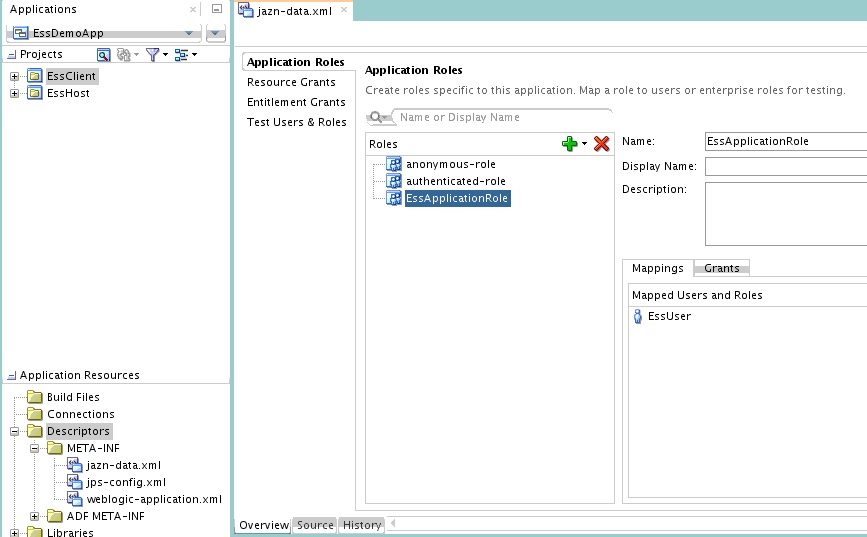Click the search magnifier in roles filter
Viewport: 867px width, 537px height.
coord(376,117)
